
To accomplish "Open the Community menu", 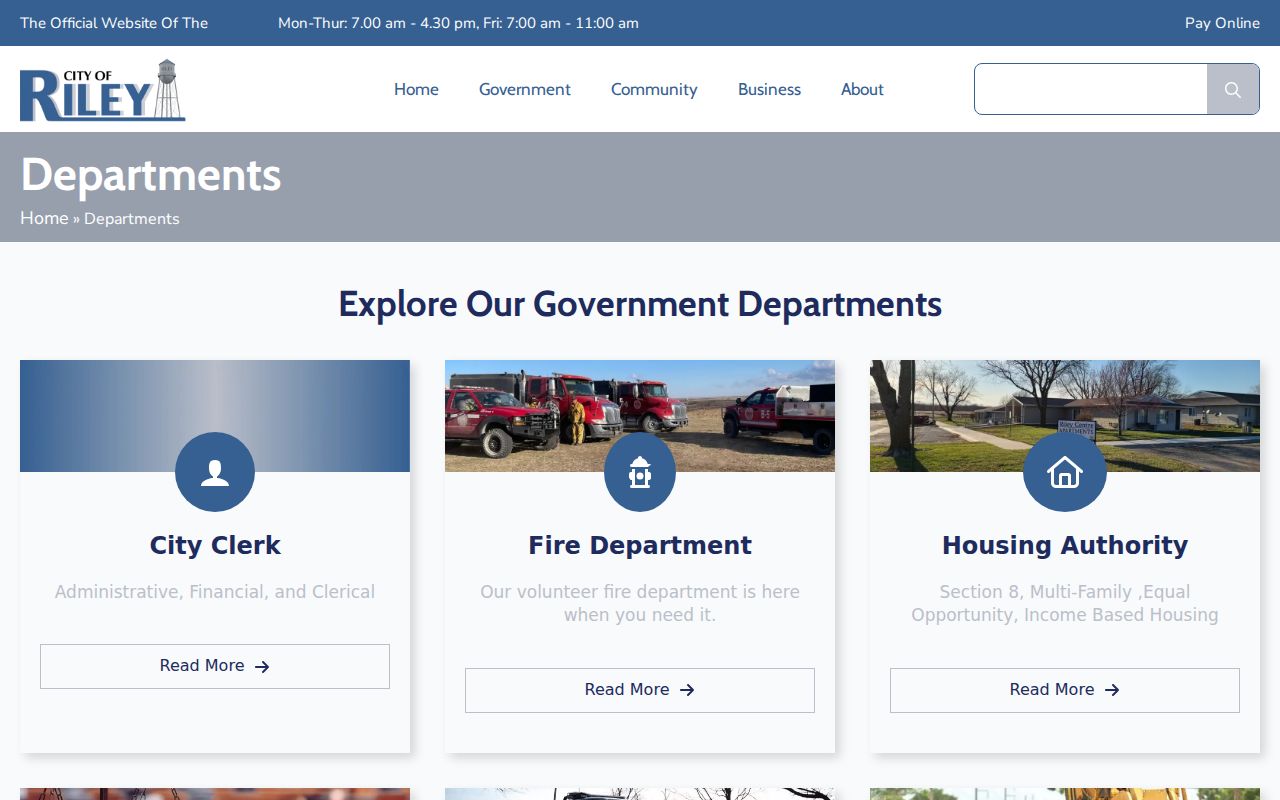I will (x=654, y=90).
